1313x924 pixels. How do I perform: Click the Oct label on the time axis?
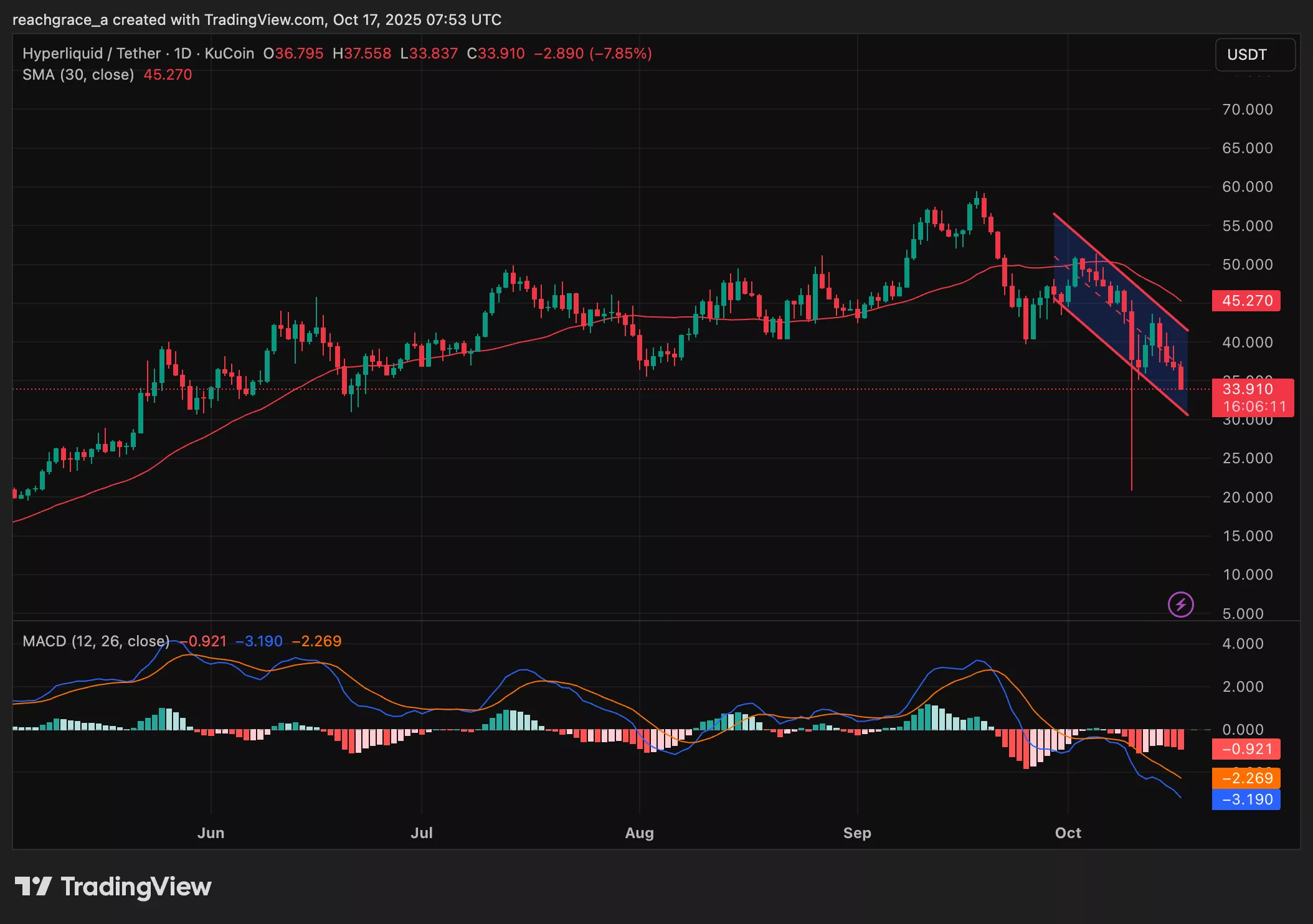1068,832
